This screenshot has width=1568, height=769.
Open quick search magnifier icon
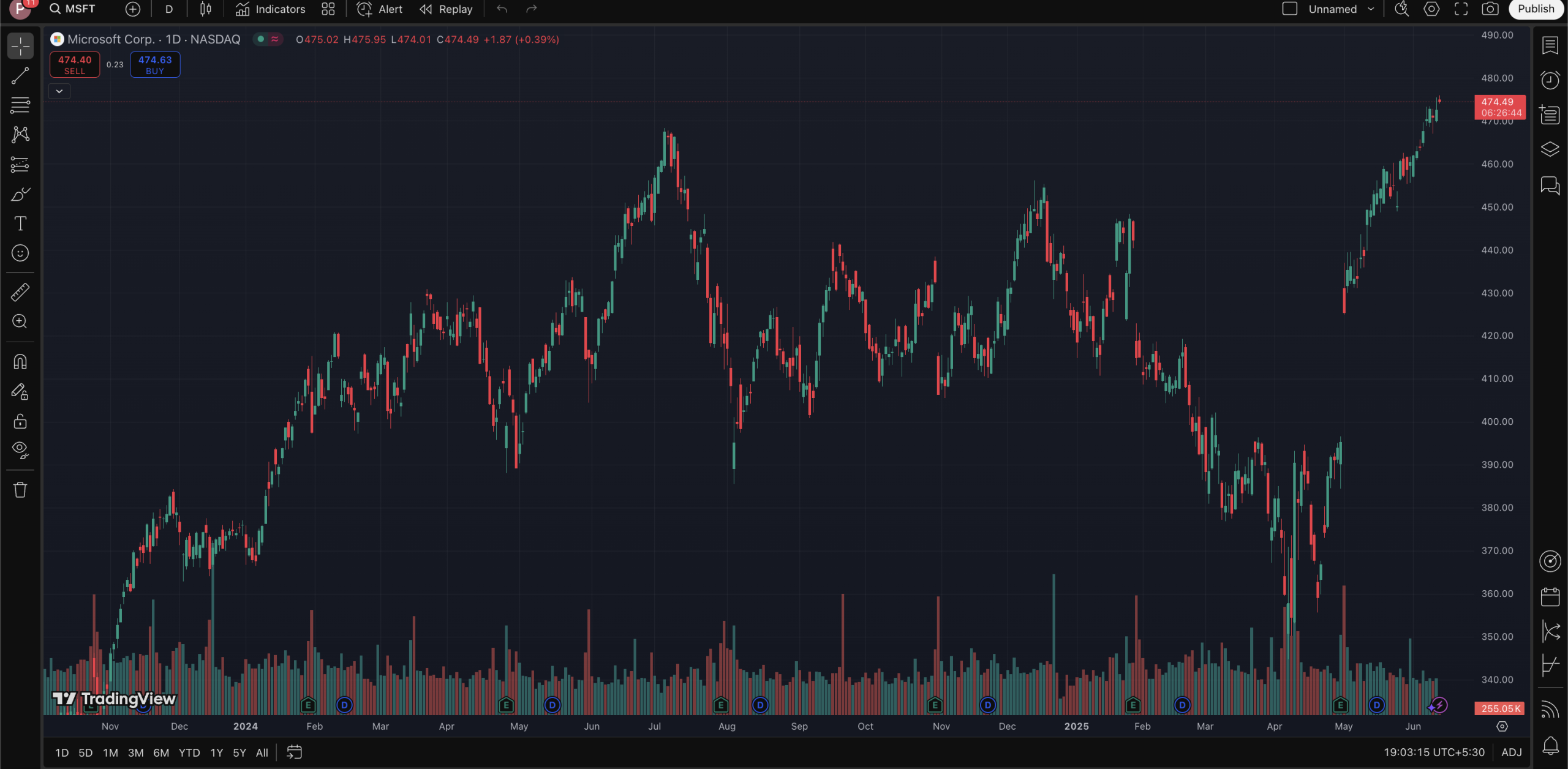click(x=1401, y=9)
